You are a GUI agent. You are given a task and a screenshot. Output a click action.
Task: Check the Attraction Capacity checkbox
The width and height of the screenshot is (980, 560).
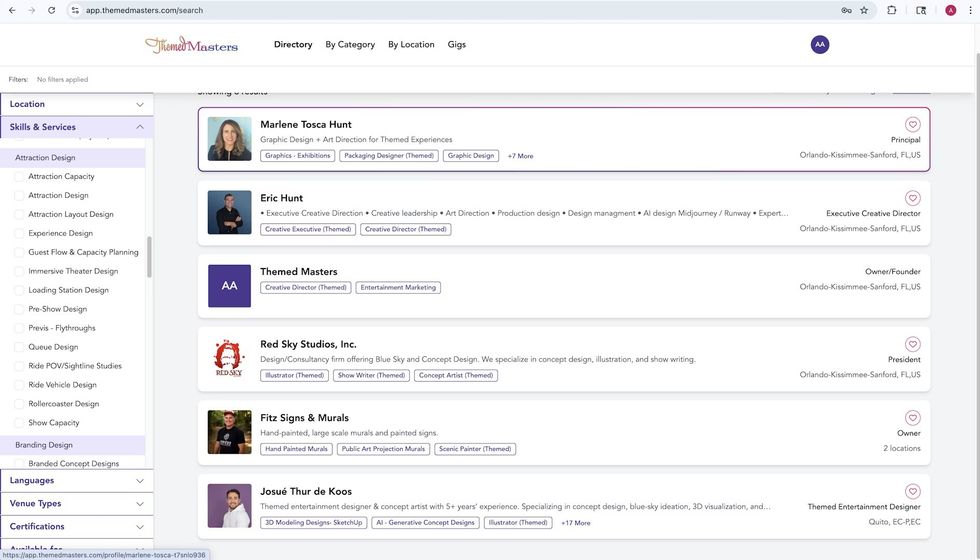(x=19, y=177)
